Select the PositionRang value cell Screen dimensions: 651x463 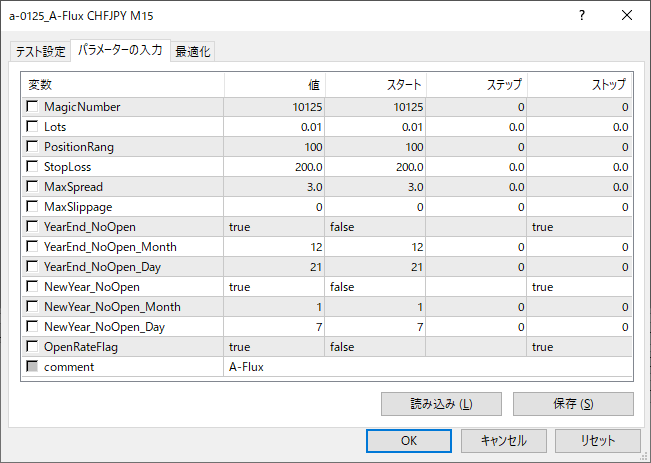click(275, 147)
